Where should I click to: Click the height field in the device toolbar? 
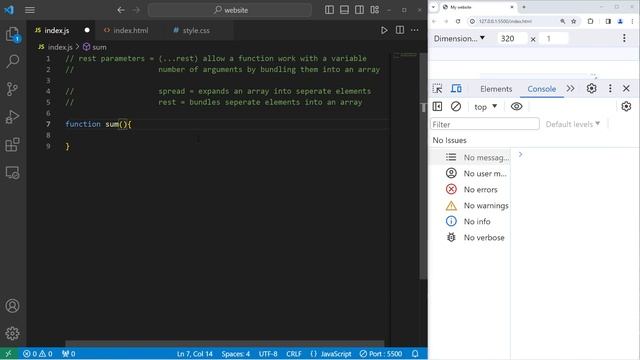553,38
